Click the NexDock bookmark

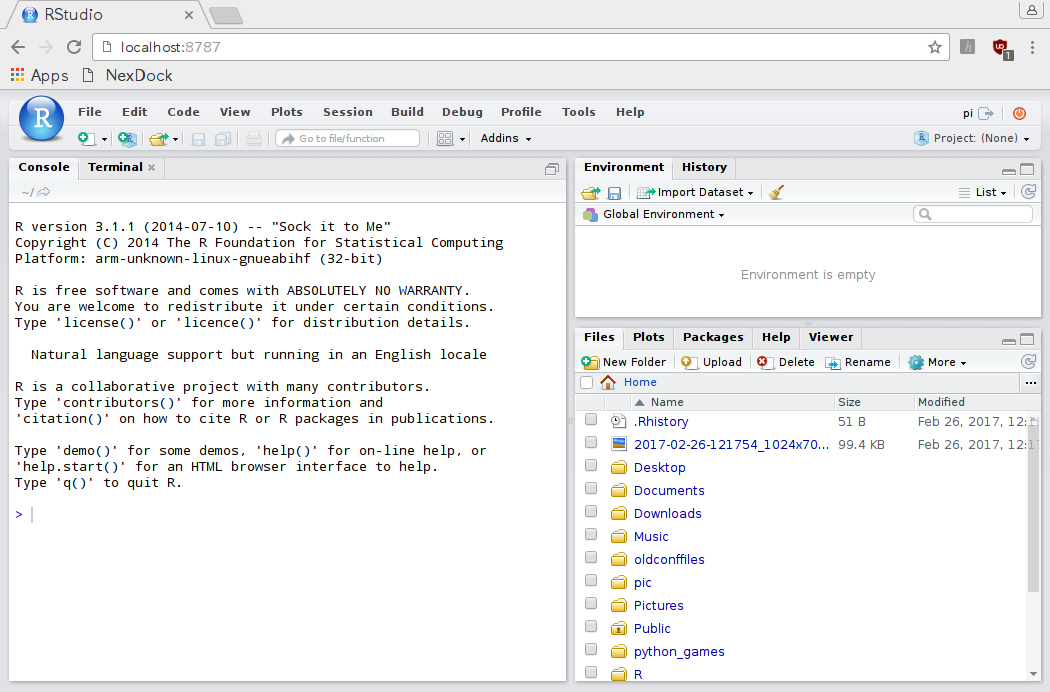(x=127, y=75)
